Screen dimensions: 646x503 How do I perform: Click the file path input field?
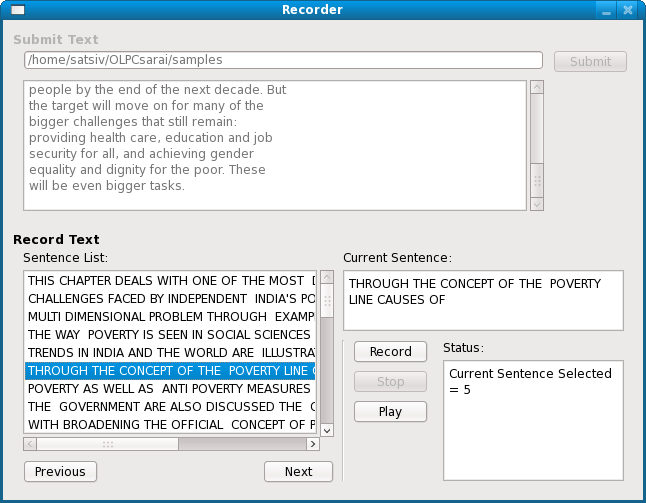(283, 60)
